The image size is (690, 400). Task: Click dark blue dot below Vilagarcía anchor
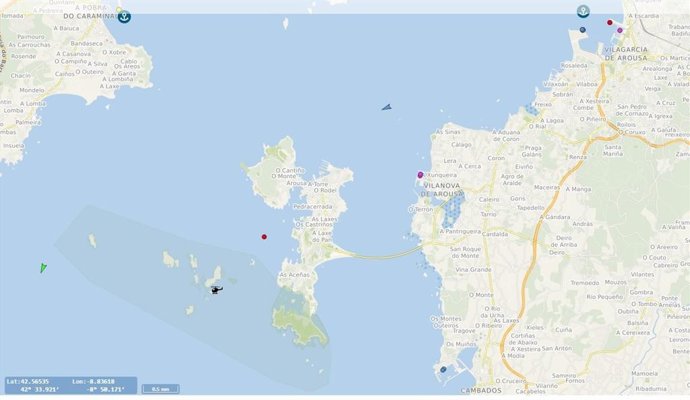[583, 30]
